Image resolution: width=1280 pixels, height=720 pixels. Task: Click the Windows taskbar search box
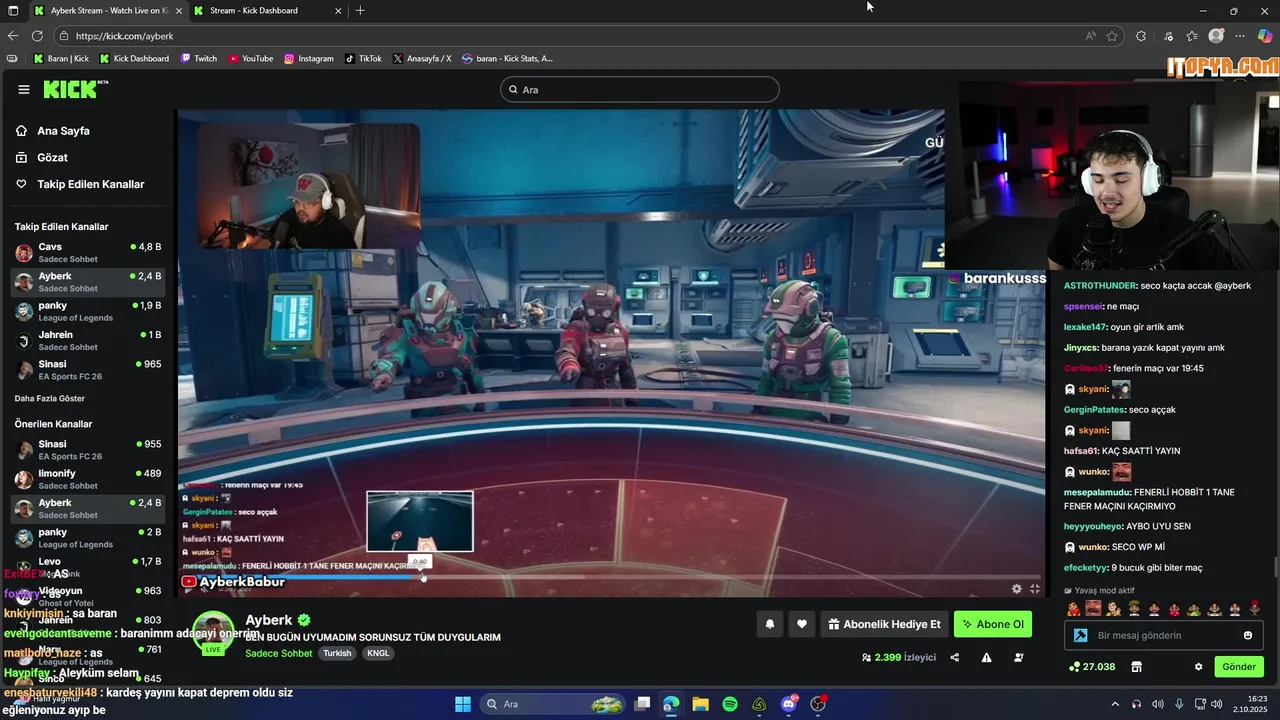coord(552,704)
